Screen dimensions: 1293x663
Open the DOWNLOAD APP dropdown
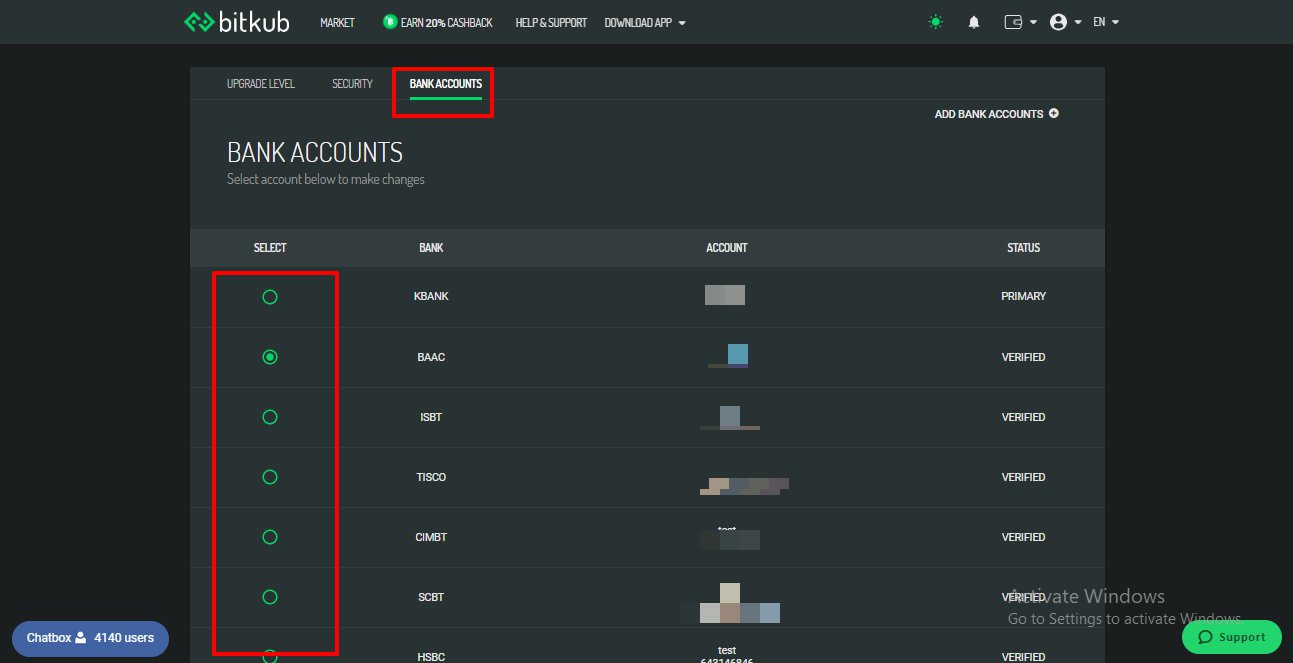[x=644, y=21]
